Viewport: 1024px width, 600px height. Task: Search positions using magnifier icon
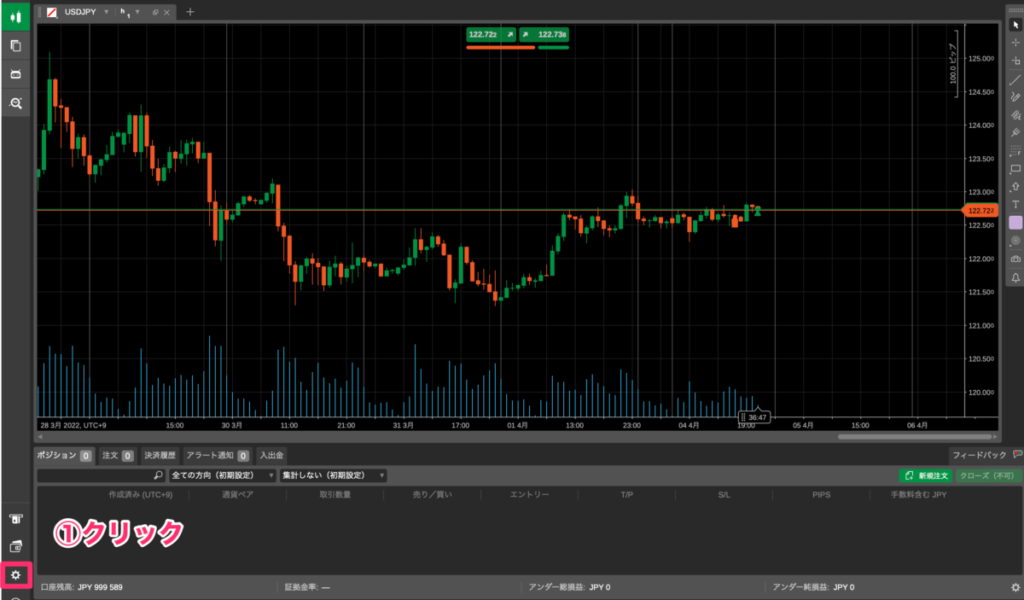[x=157, y=475]
